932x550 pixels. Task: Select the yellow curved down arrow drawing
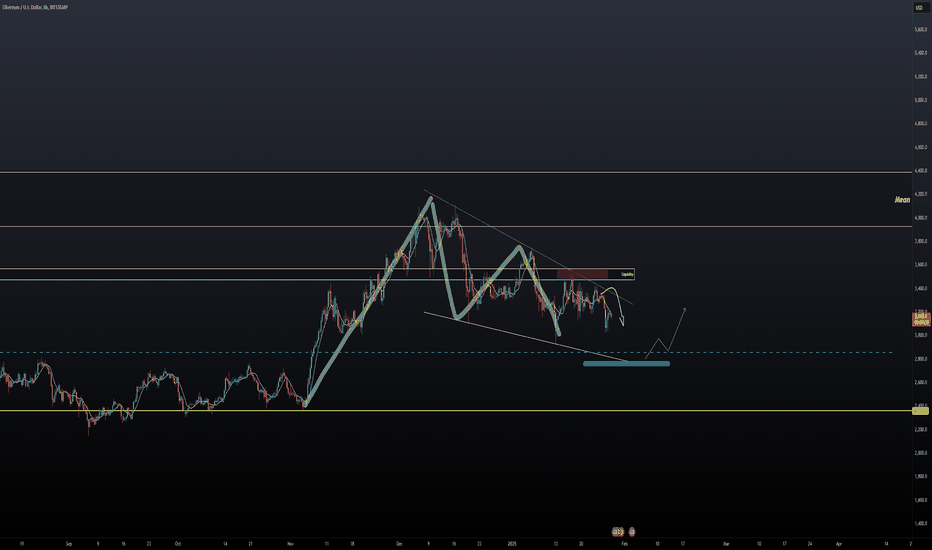coord(614,306)
